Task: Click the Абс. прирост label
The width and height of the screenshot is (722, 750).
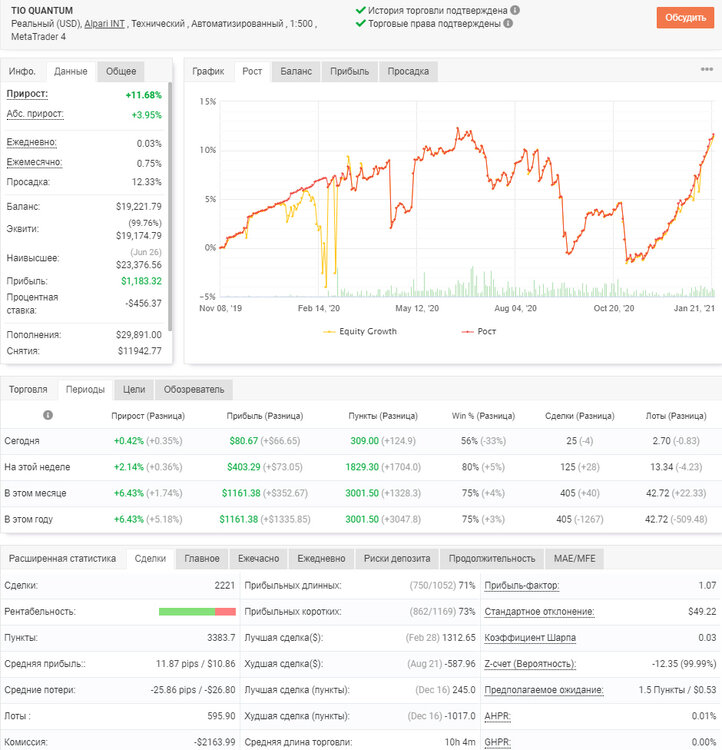Action: (35, 114)
